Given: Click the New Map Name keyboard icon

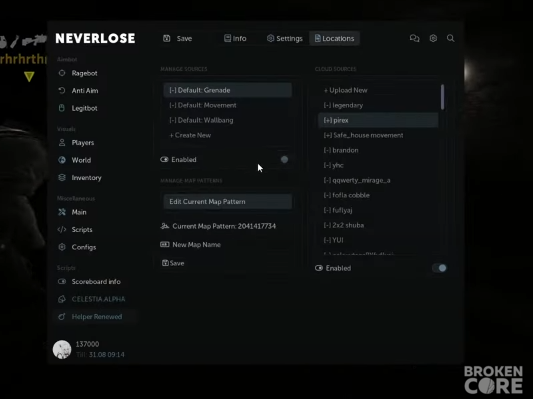Looking at the screenshot, I should pyautogui.click(x=165, y=244).
